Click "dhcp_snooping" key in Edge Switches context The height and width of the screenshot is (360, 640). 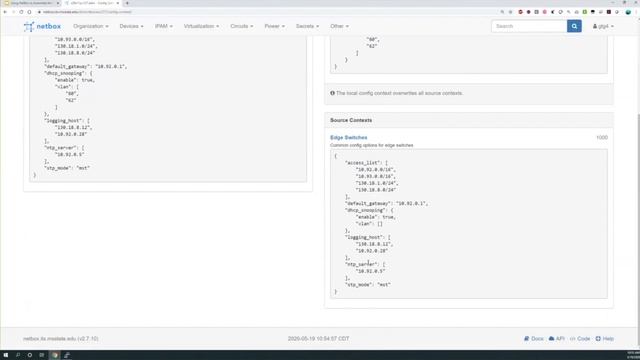(x=365, y=210)
